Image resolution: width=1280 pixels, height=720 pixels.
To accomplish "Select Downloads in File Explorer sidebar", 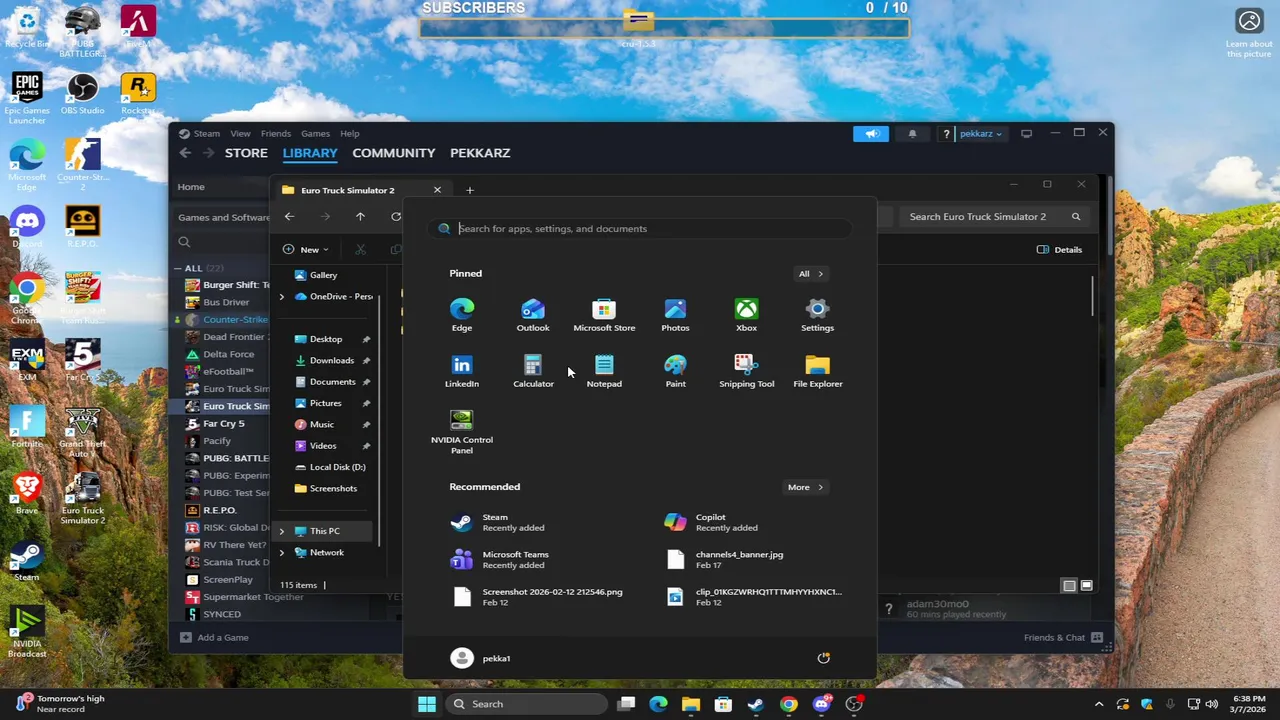I will click(x=331, y=361).
